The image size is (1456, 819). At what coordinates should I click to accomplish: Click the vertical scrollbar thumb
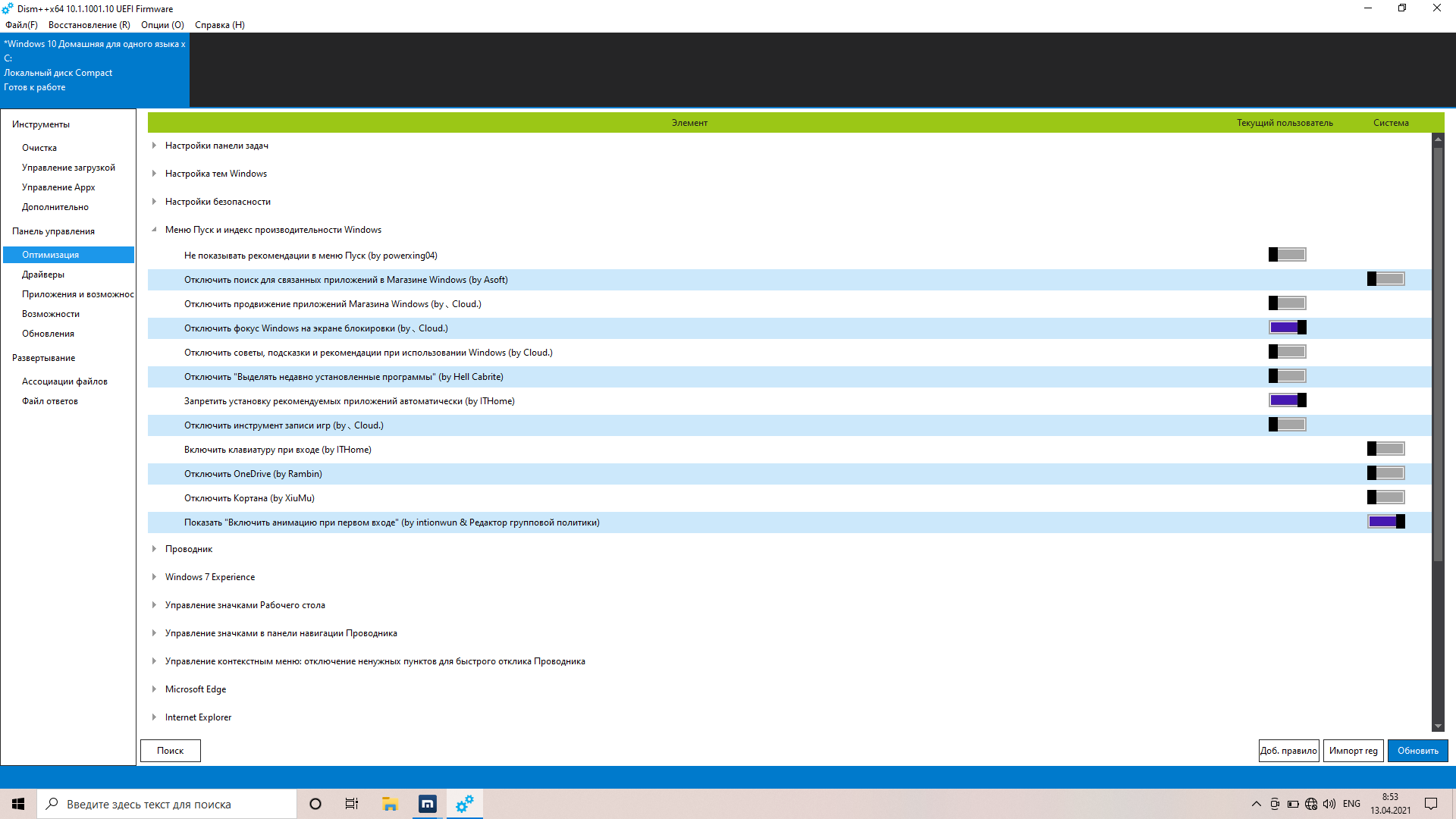(1438, 354)
